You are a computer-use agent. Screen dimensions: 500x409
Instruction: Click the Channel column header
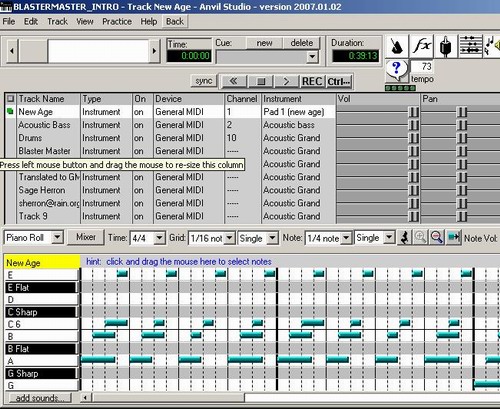[242, 99]
